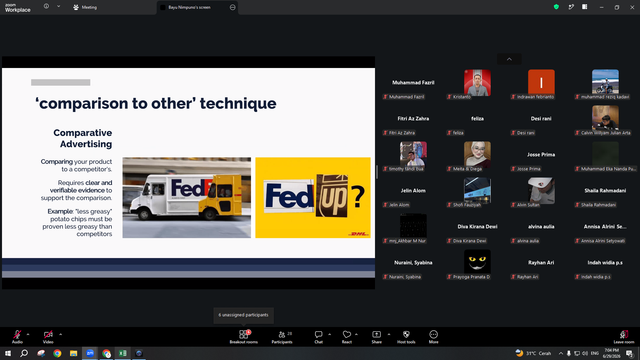Open the Windows notification center

click(x=629, y=353)
